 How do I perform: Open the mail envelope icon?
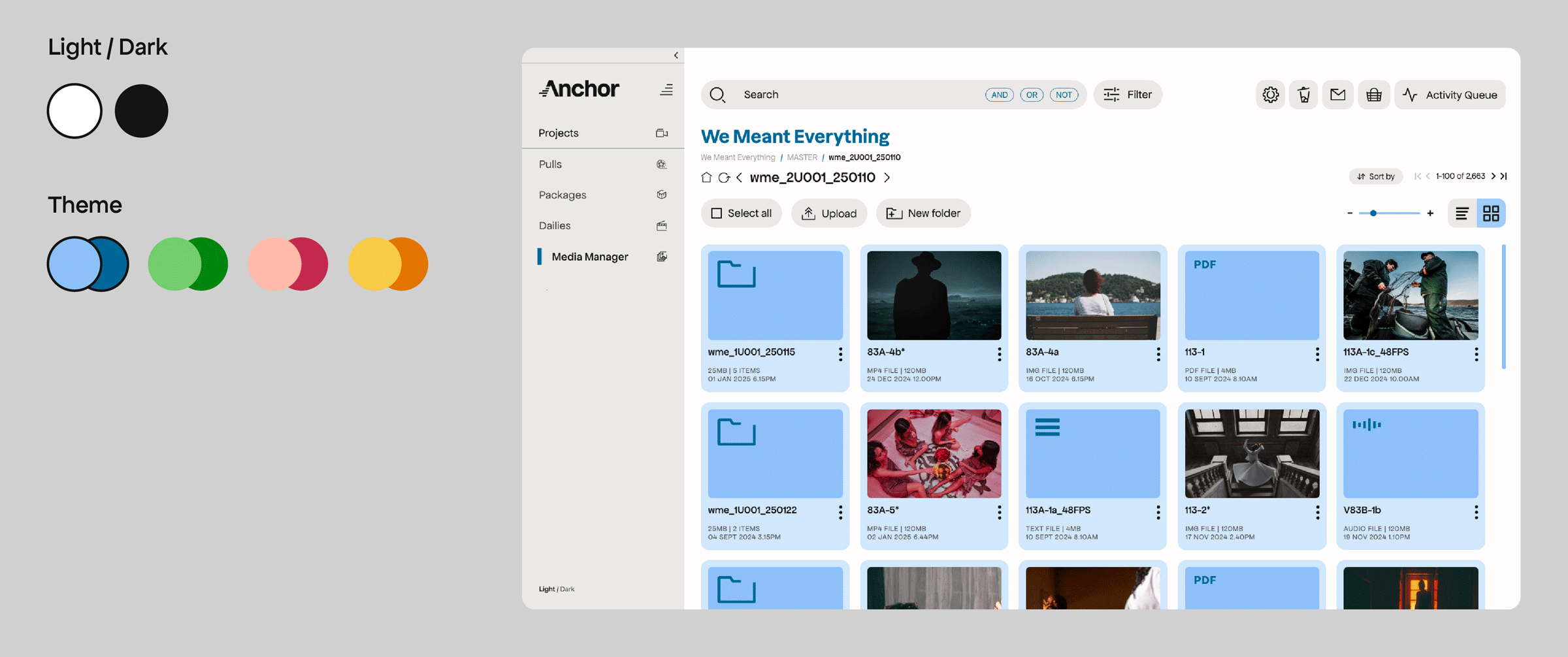[1338, 95]
